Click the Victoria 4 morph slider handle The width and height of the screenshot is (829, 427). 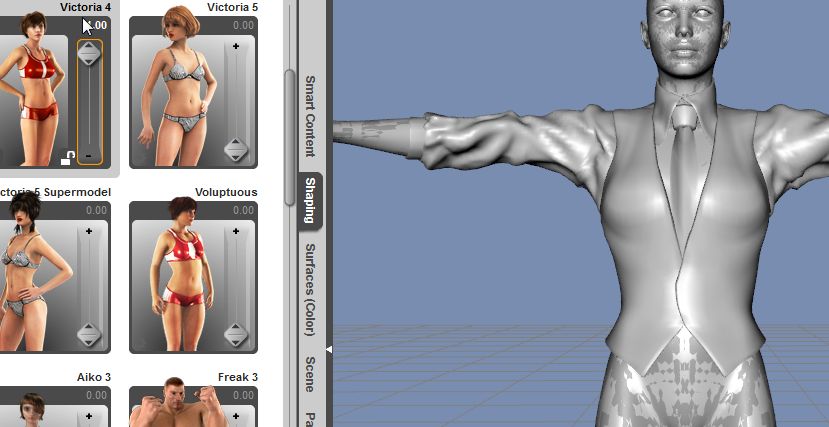(89, 54)
